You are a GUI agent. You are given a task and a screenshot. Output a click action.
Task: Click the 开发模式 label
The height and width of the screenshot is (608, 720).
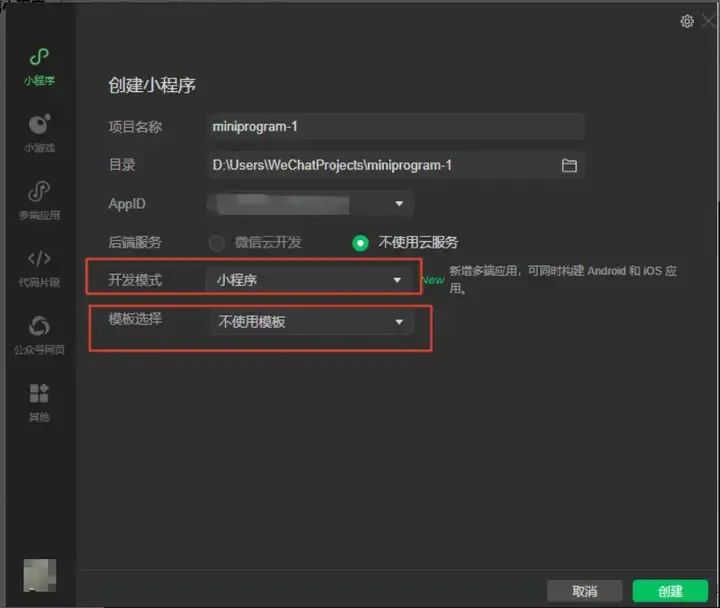[135, 280]
